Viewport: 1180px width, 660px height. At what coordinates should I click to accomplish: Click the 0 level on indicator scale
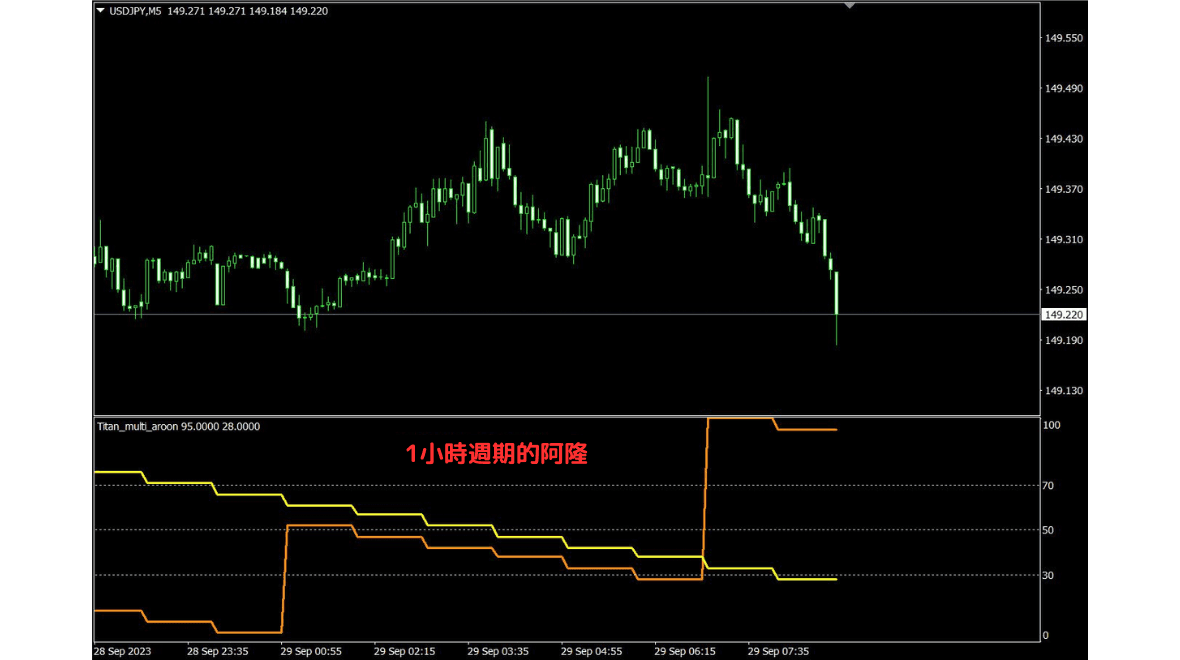1047,635
